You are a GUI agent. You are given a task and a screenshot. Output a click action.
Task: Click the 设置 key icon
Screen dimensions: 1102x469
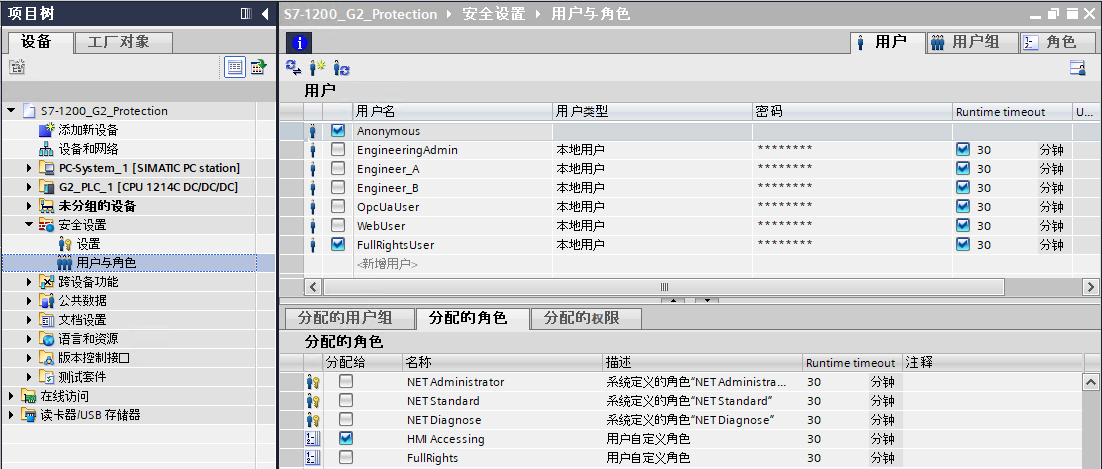[x=65, y=244]
